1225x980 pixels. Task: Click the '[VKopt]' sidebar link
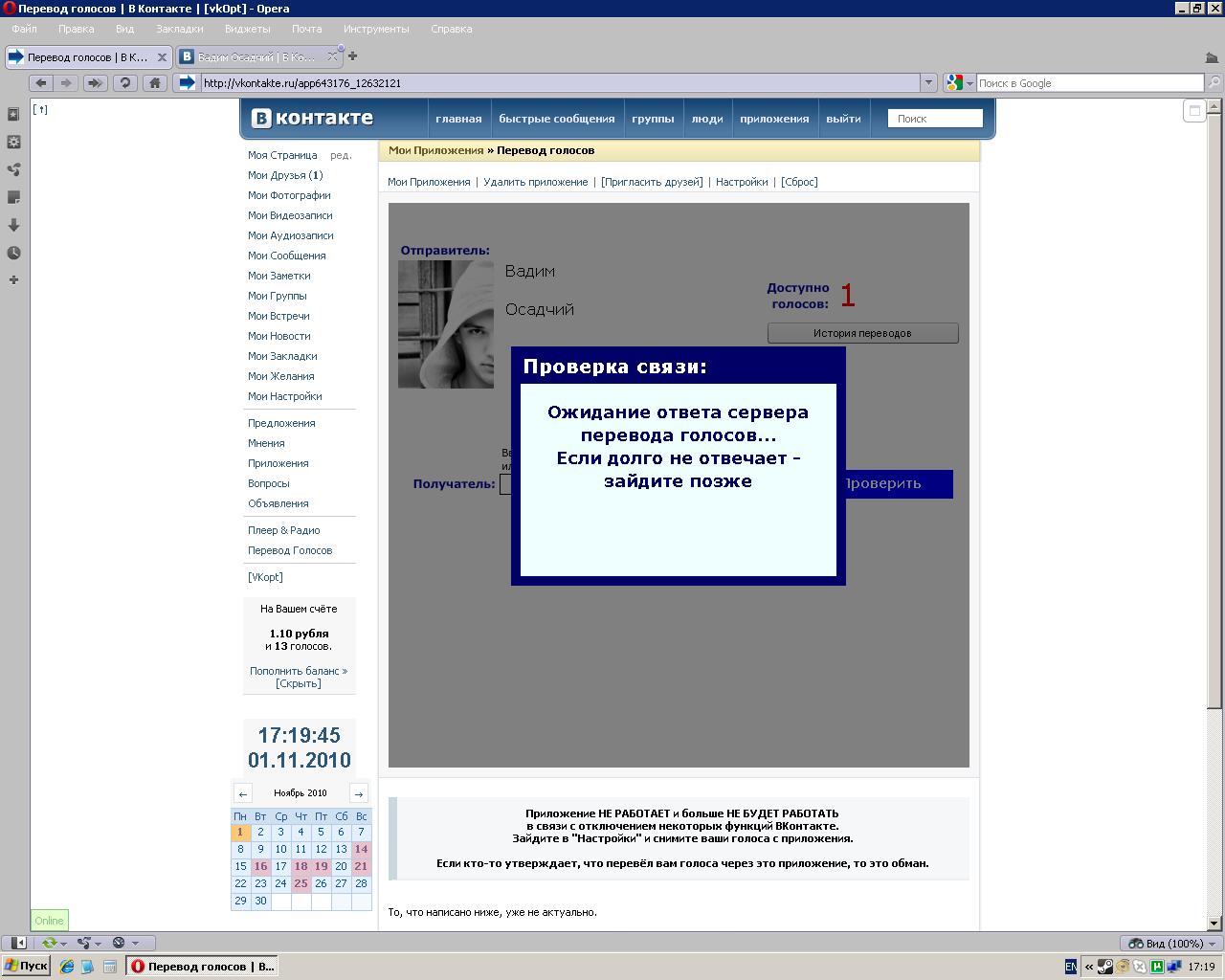click(265, 577)
